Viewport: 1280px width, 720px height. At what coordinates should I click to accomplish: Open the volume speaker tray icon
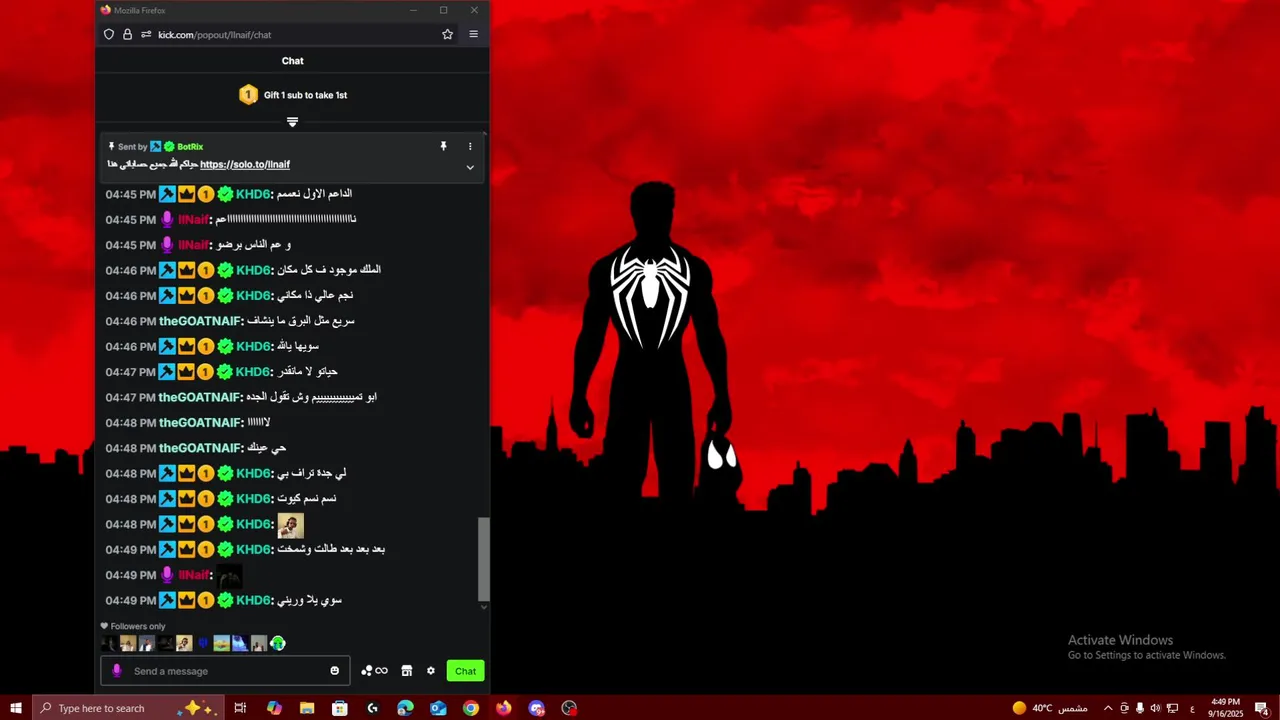pyautogui.click(x=1156, y=708)
